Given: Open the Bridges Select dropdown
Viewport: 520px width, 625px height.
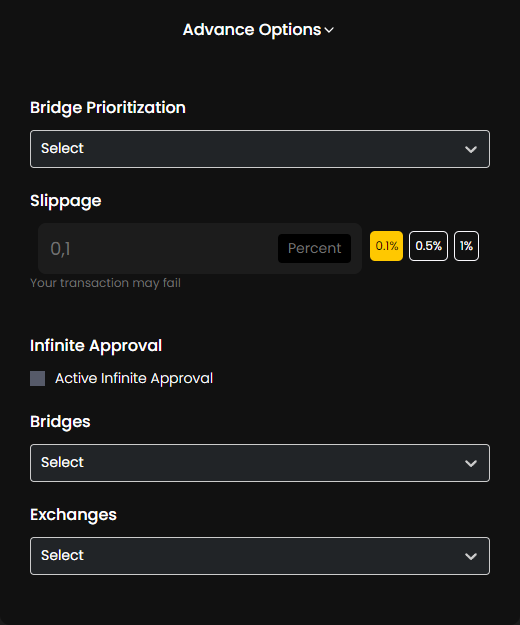Looking at the screenshot, I should pyautogui.click(x=260, y=463).
